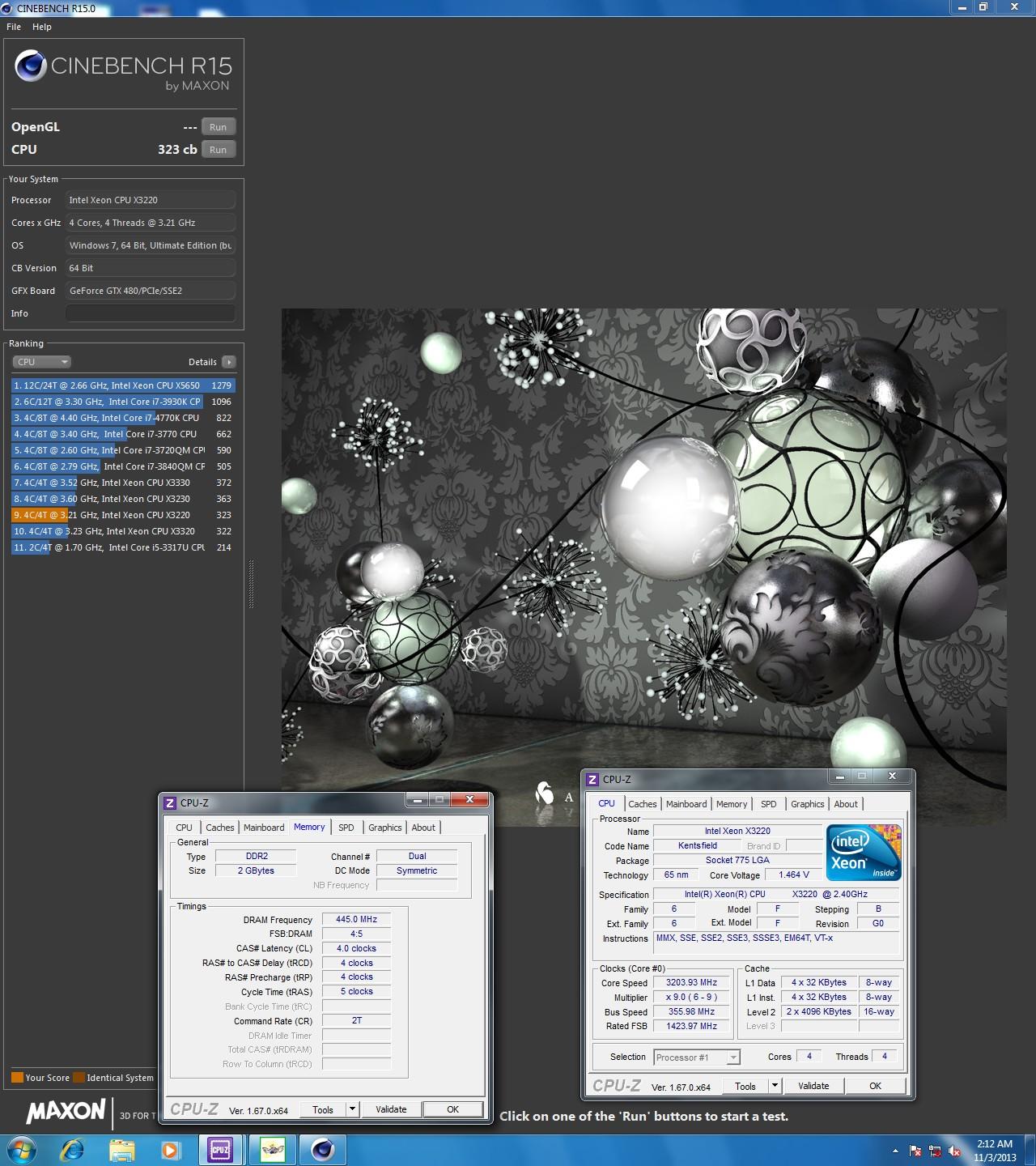Select ranking row 1 Xeon X5650 score 1279

pos(123,385)
